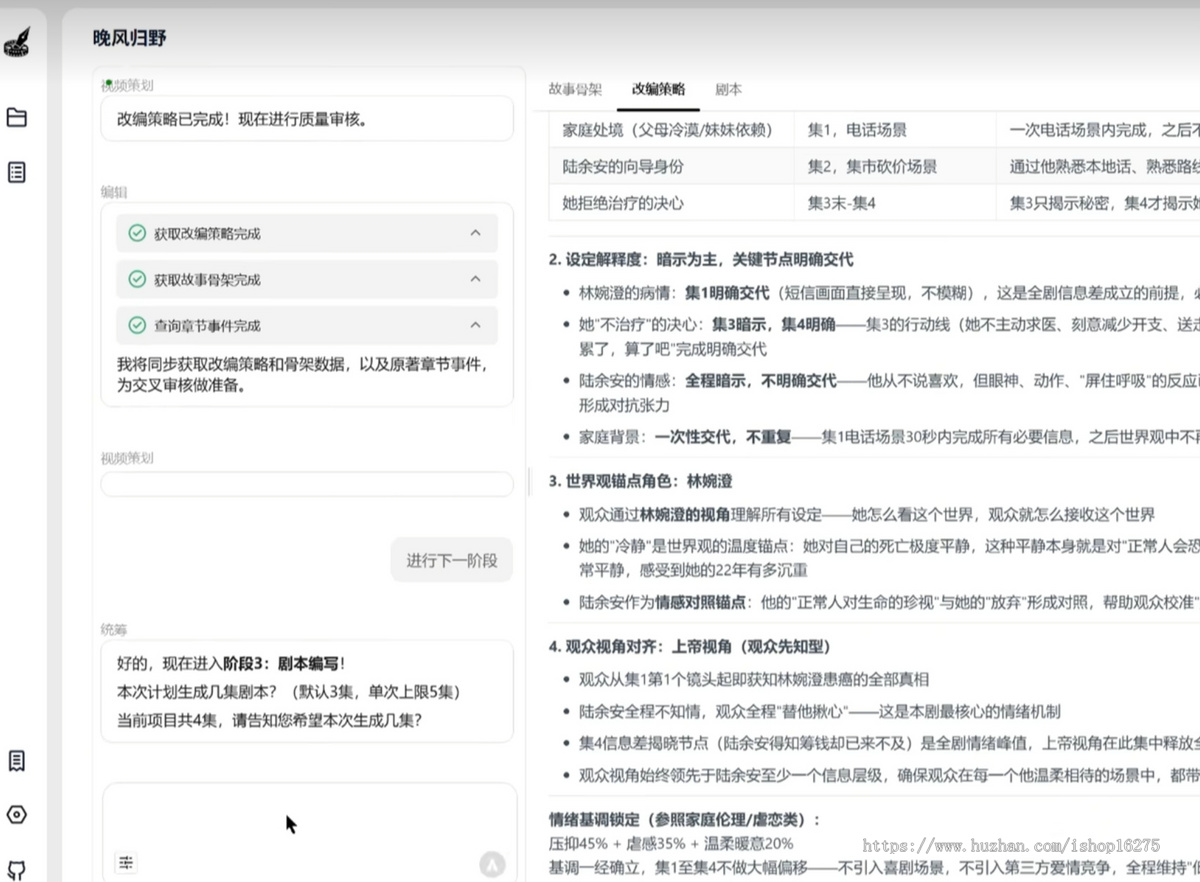This screenshot has height=882, width=1200.
Task: Click the panel divider handle between chat and document
Action: click(x=531, y=482)
